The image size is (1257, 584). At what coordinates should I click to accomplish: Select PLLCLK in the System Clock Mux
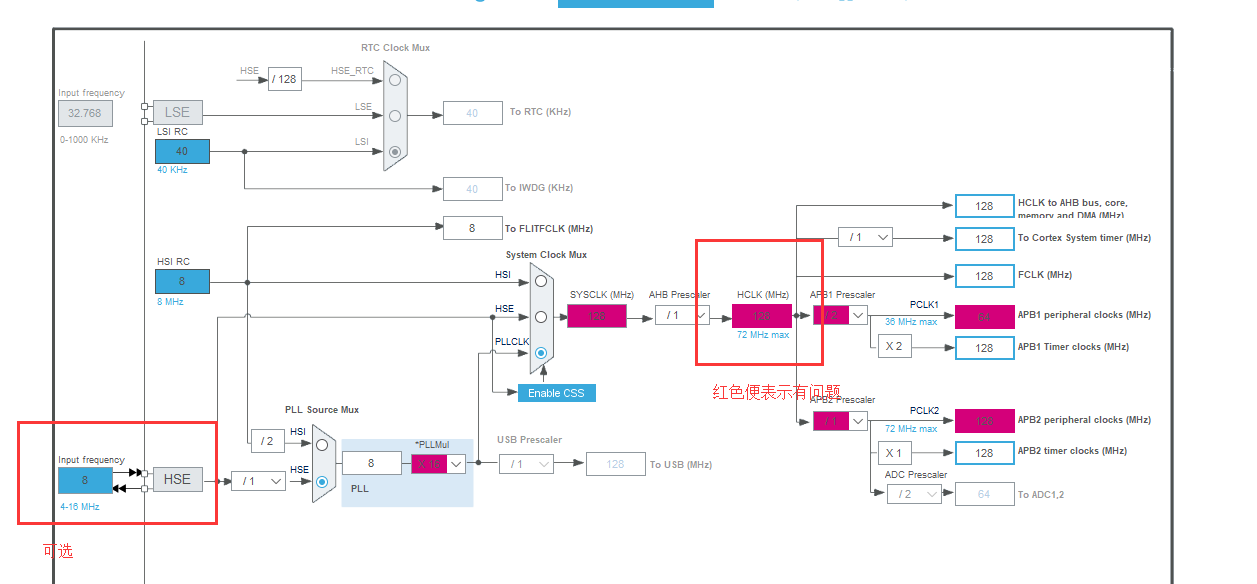coord(540,353)
